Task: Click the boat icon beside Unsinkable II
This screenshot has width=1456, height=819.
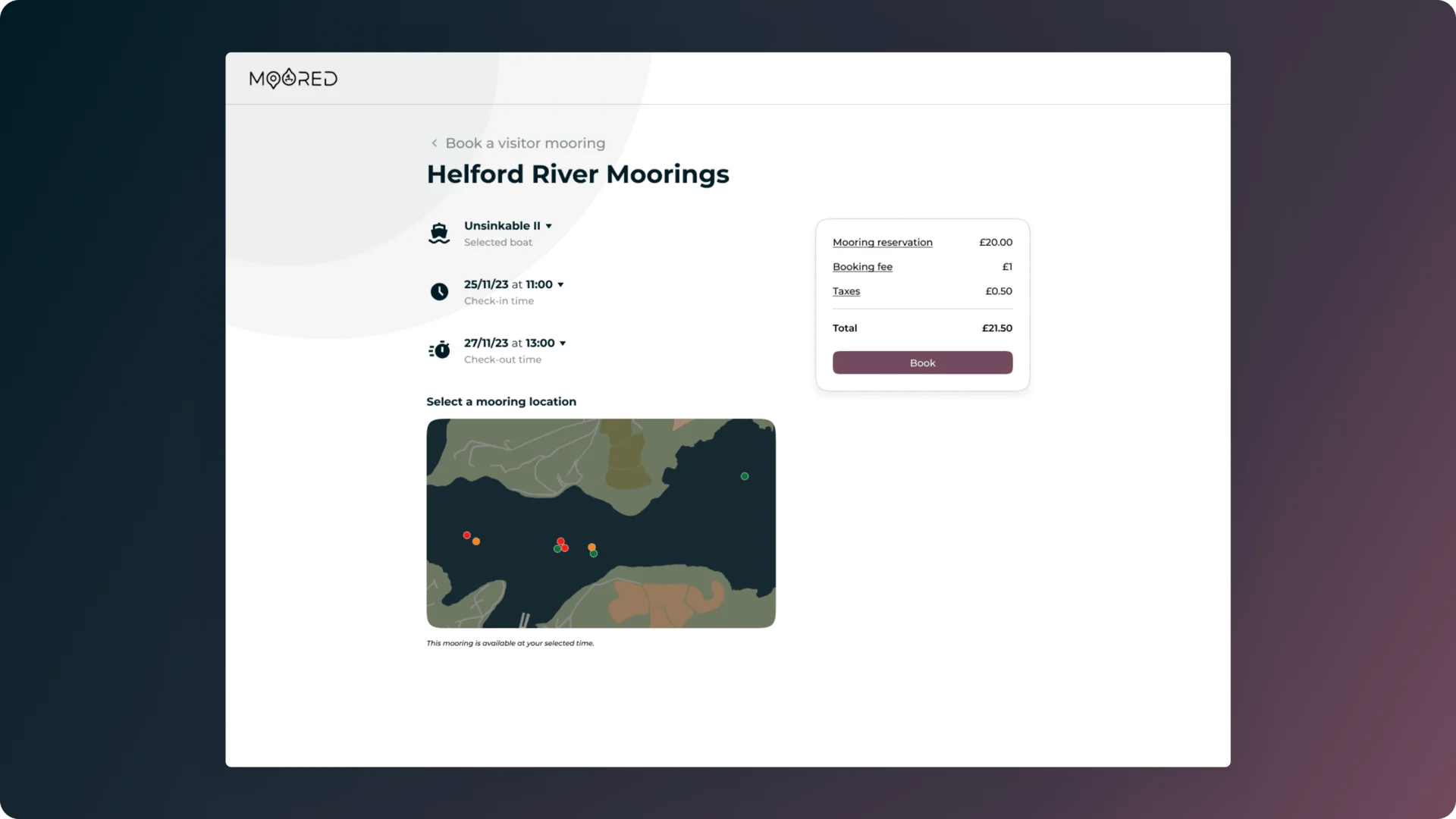Action: [x=439, y=234]
